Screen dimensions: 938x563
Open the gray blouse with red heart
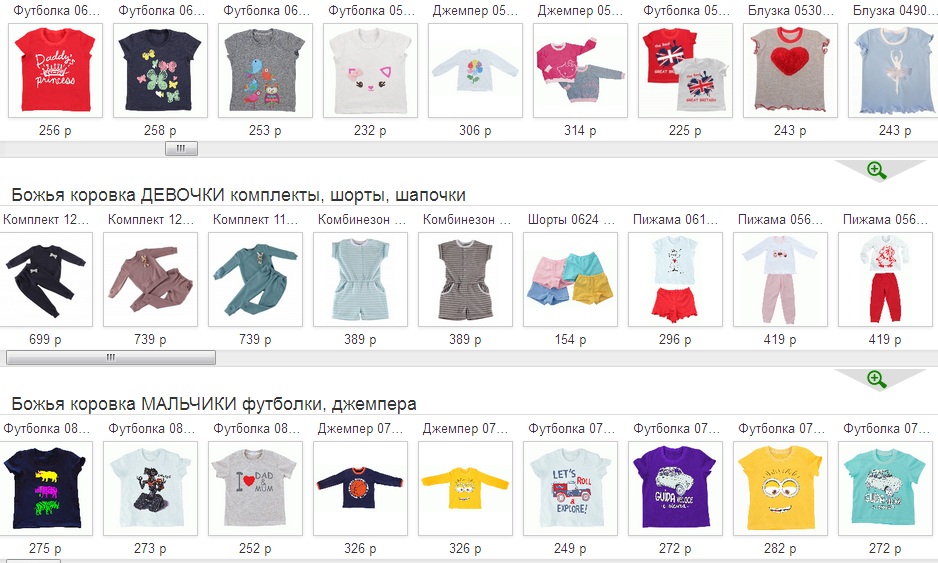790,71
